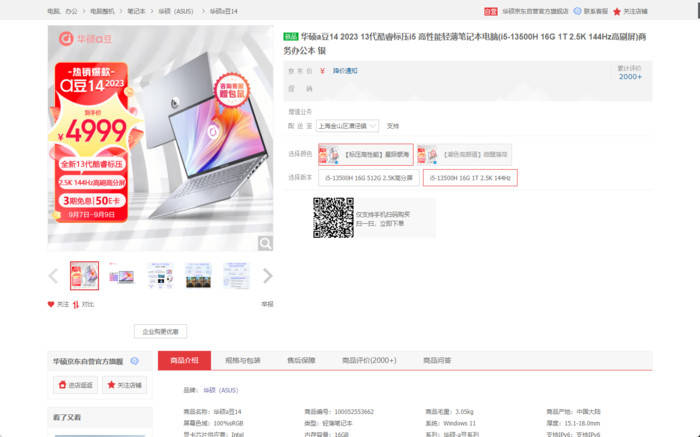Image resolution: width=700 pixels, height=437 pixels.
Task: Select version i5-13500H 16G 1T 2.5K 144Hz
Action: pos(470,178)
